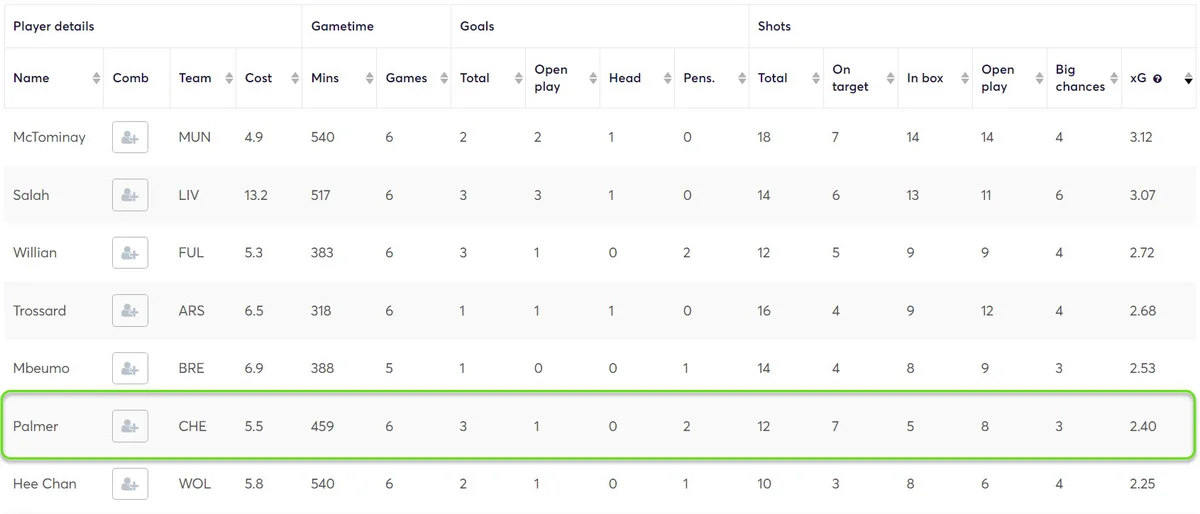Click the xG sort arrow

1188,78
